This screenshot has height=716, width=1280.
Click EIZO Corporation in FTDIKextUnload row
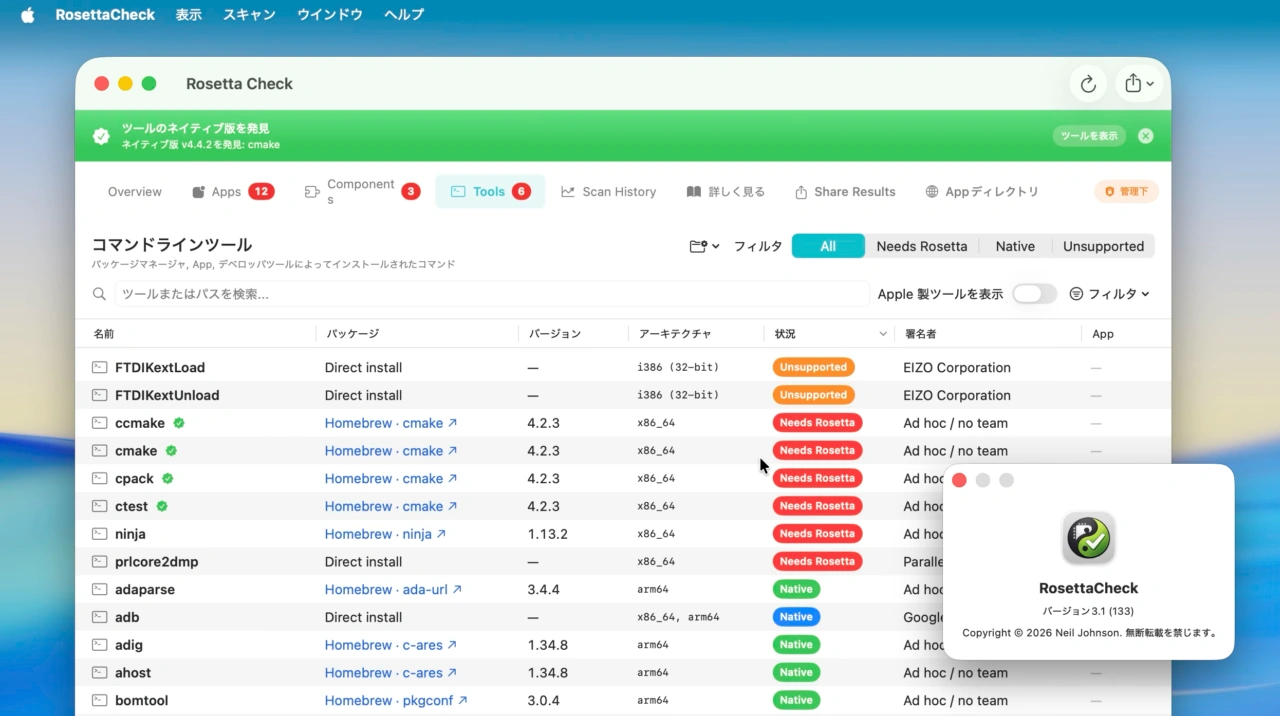coord(957,395)
